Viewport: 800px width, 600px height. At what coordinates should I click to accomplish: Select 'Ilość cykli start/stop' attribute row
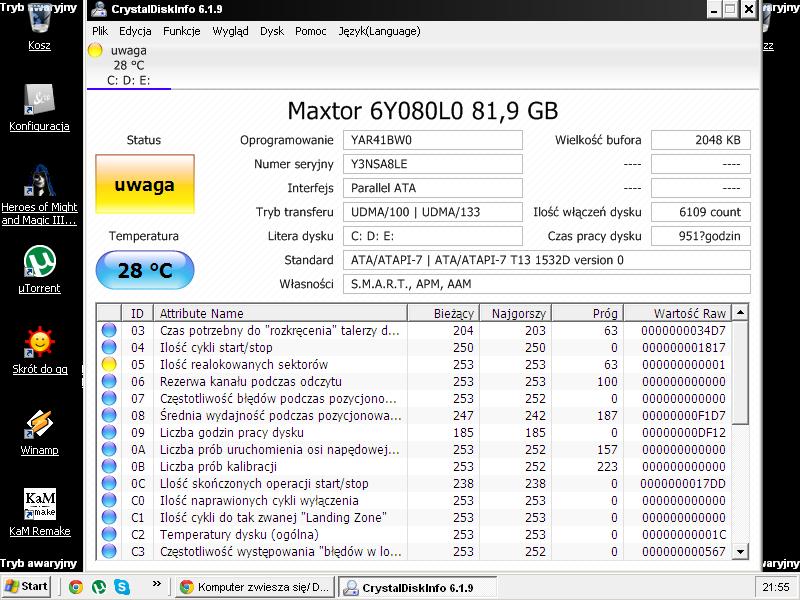pos(414,347)
